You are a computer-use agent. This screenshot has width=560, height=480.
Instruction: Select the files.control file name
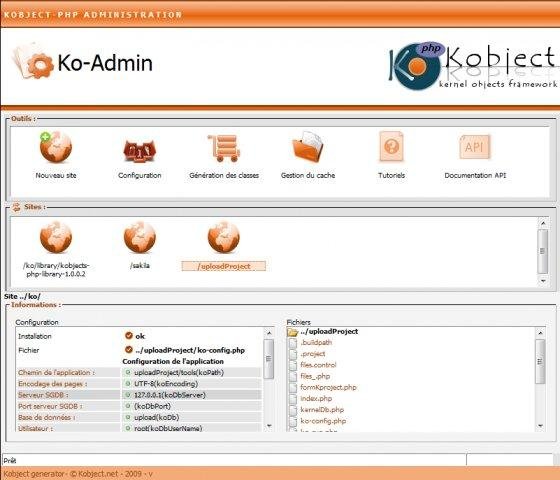click(318, 365)
